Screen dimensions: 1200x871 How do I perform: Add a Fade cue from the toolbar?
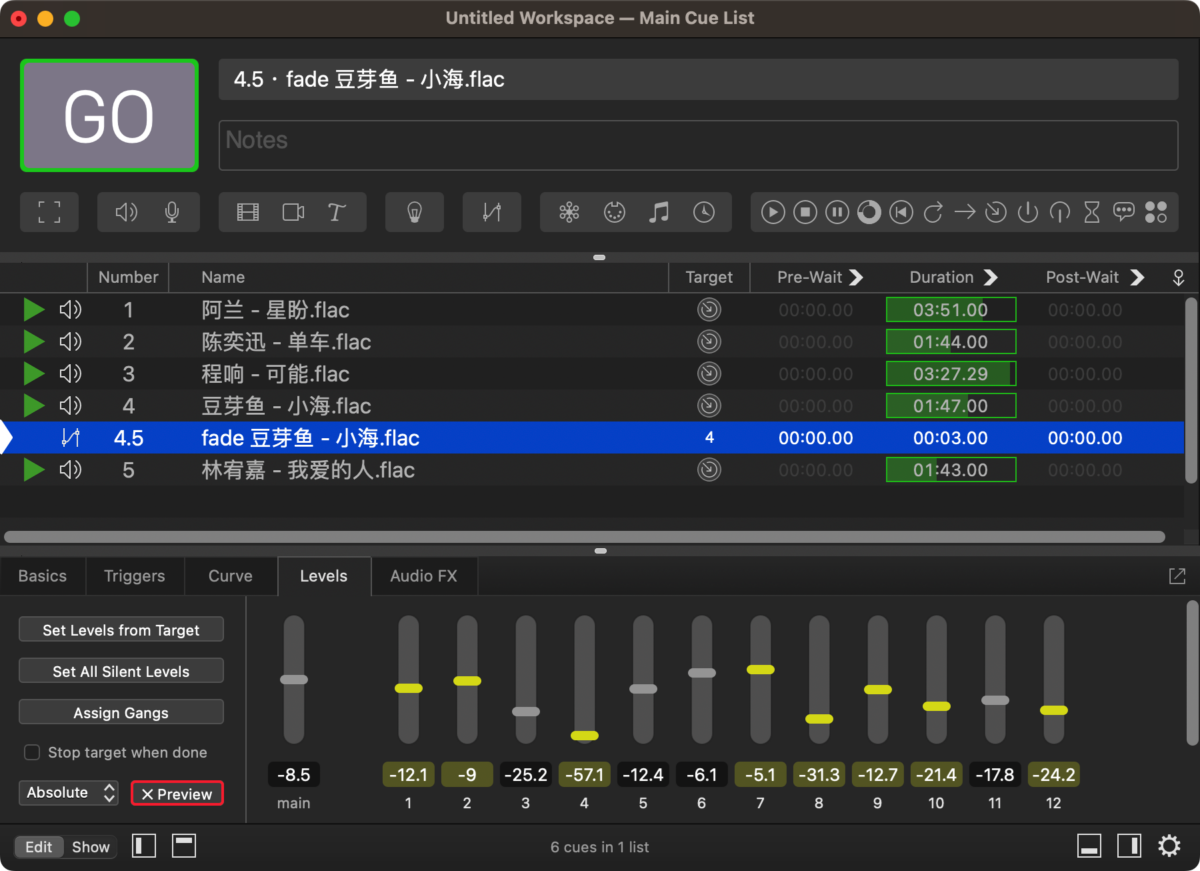click(x=491, y=212)
